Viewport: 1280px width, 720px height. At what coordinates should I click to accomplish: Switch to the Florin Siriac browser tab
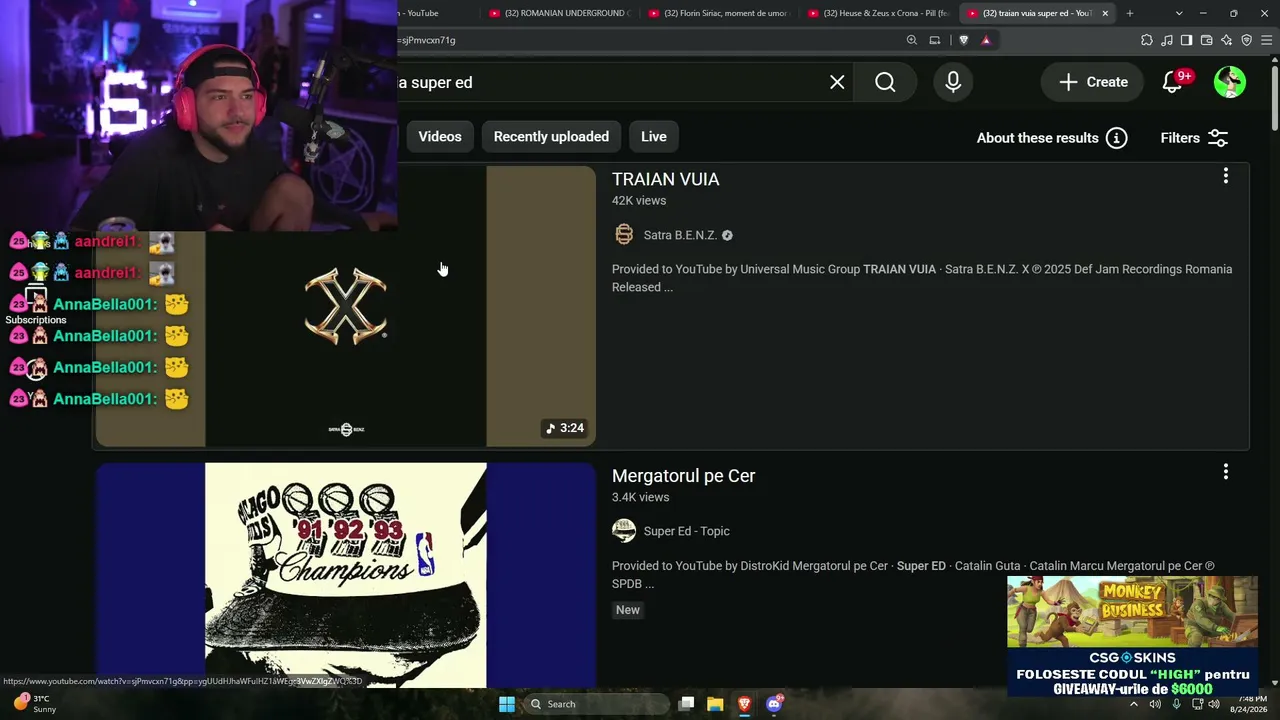click(x=720, y=13)
